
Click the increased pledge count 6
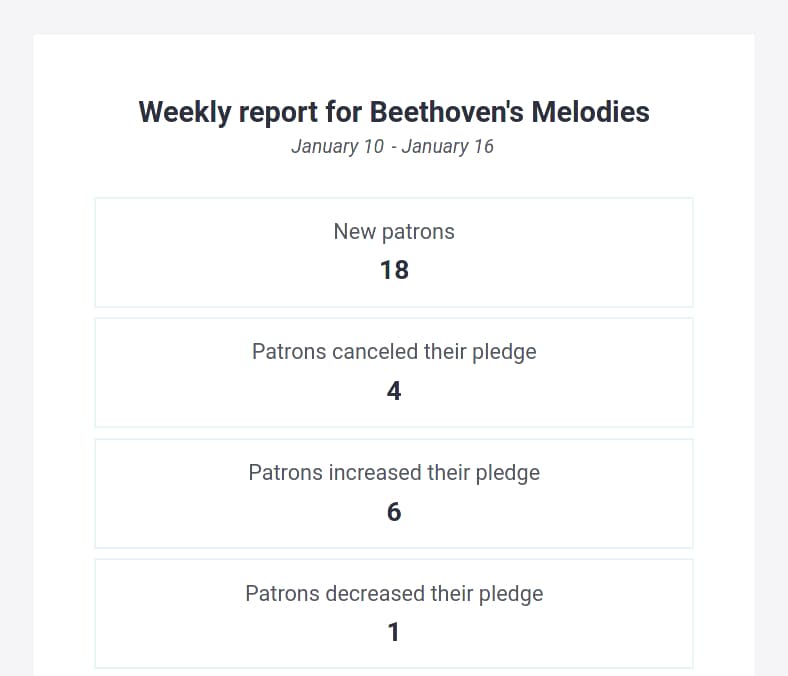click(394, 512)
